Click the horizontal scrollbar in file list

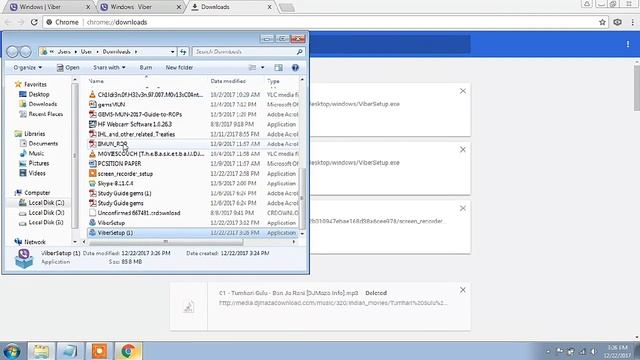tap(165, 242)
